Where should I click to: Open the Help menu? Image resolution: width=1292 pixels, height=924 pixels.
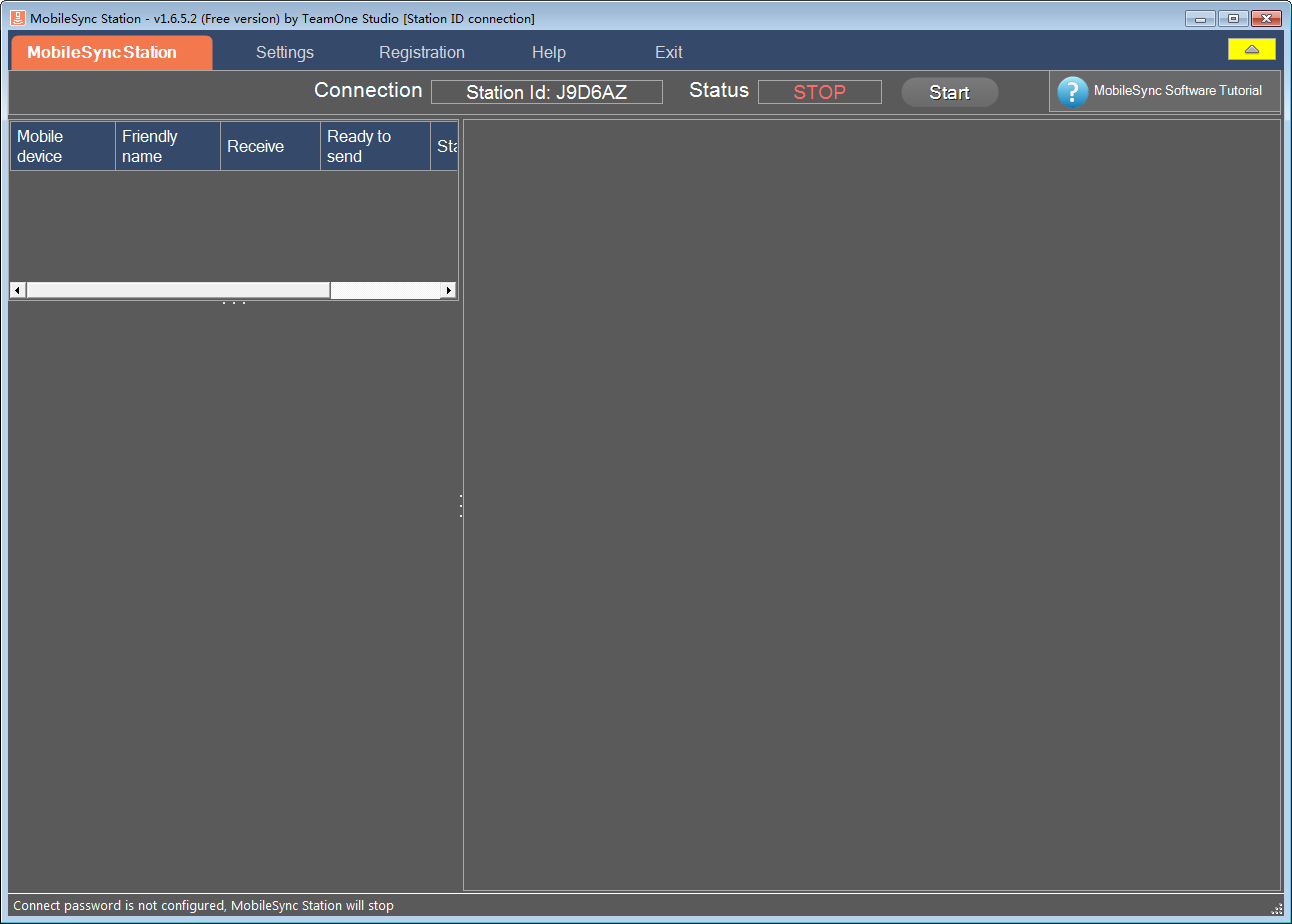pos(549,53)
